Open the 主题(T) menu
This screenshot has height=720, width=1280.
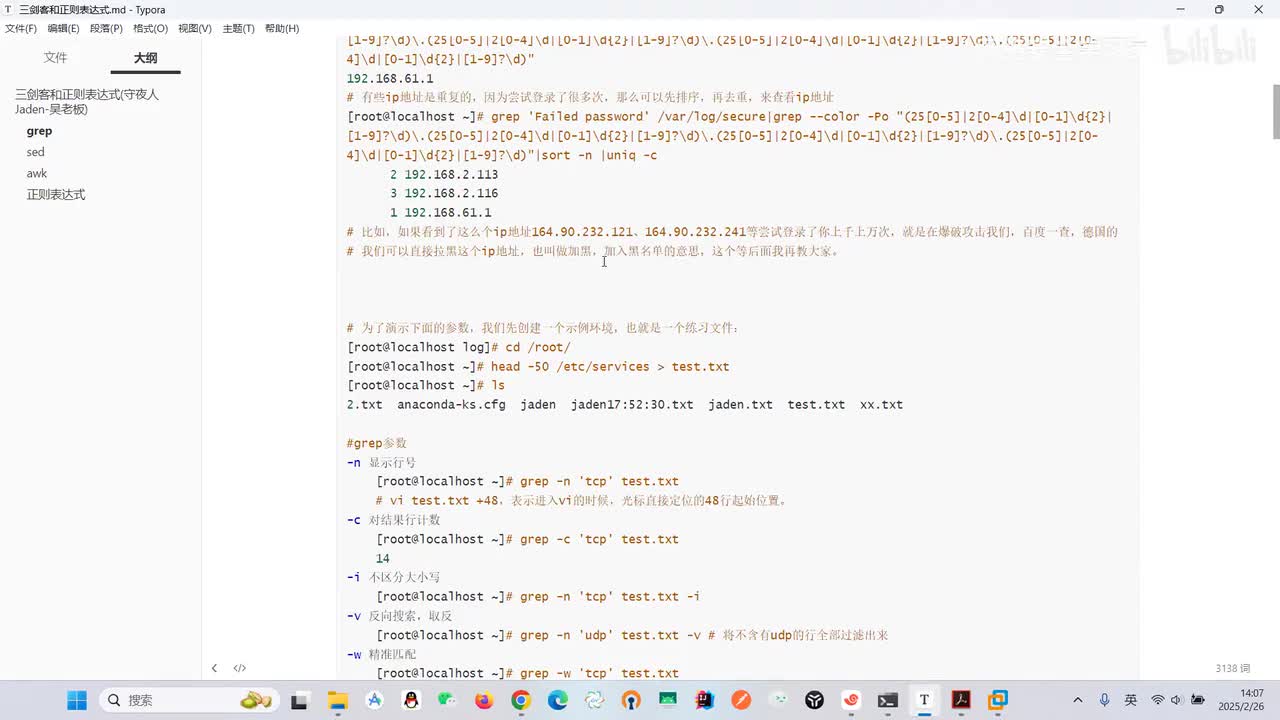click(x=238, y=29)
